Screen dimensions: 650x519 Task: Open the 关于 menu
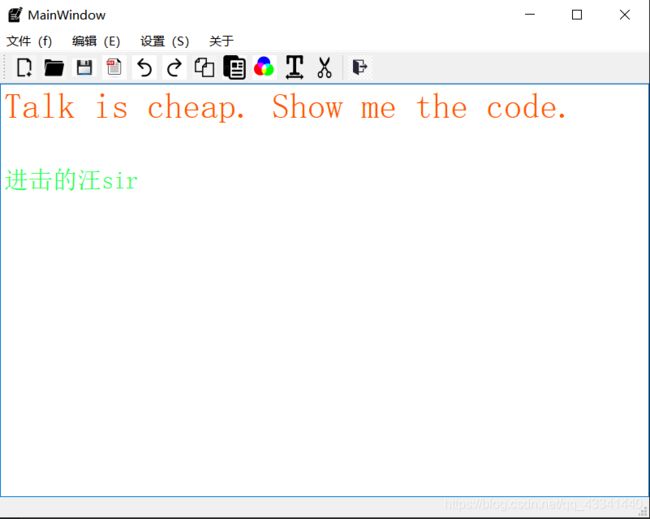click(x=221, y=41)
